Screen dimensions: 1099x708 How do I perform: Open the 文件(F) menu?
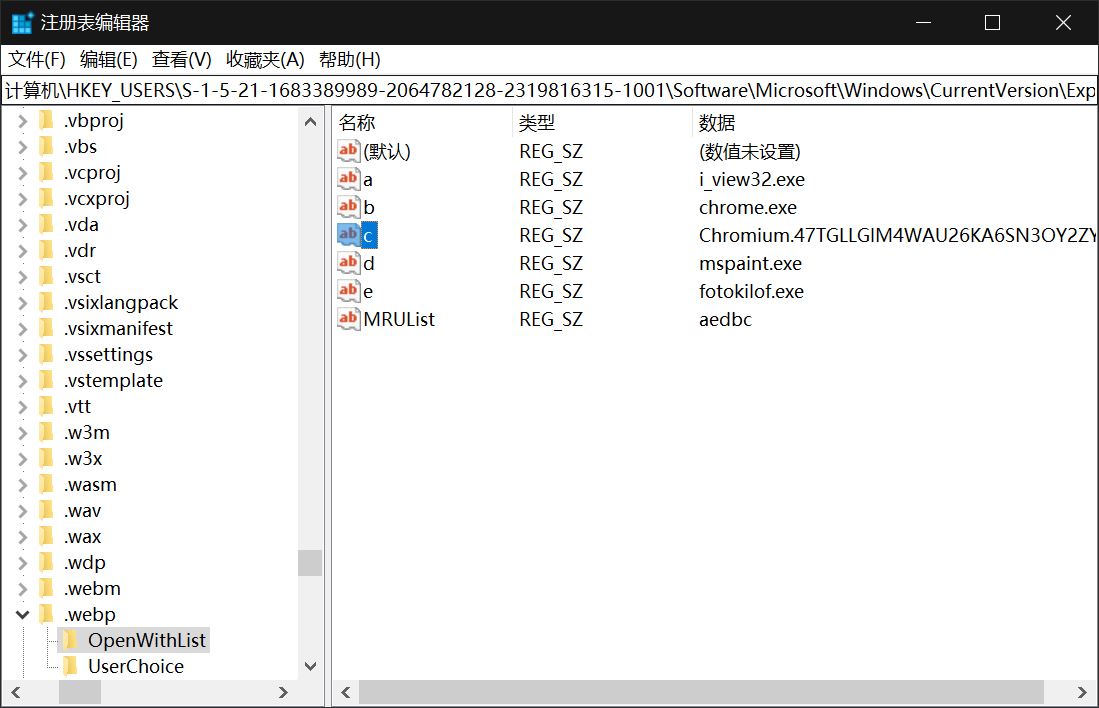click(x=37, y=60)
